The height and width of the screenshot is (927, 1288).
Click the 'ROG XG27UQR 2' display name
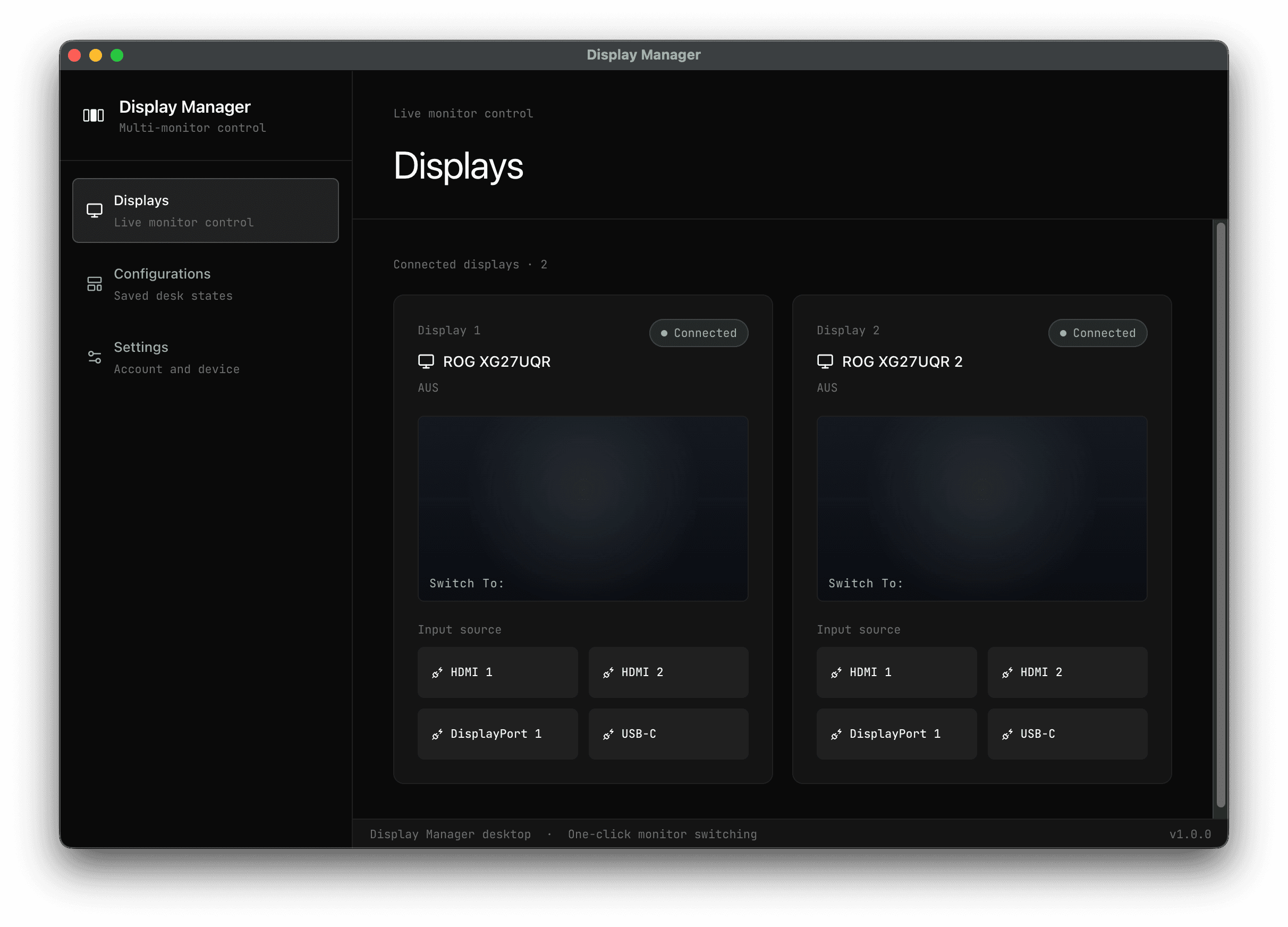902,362
